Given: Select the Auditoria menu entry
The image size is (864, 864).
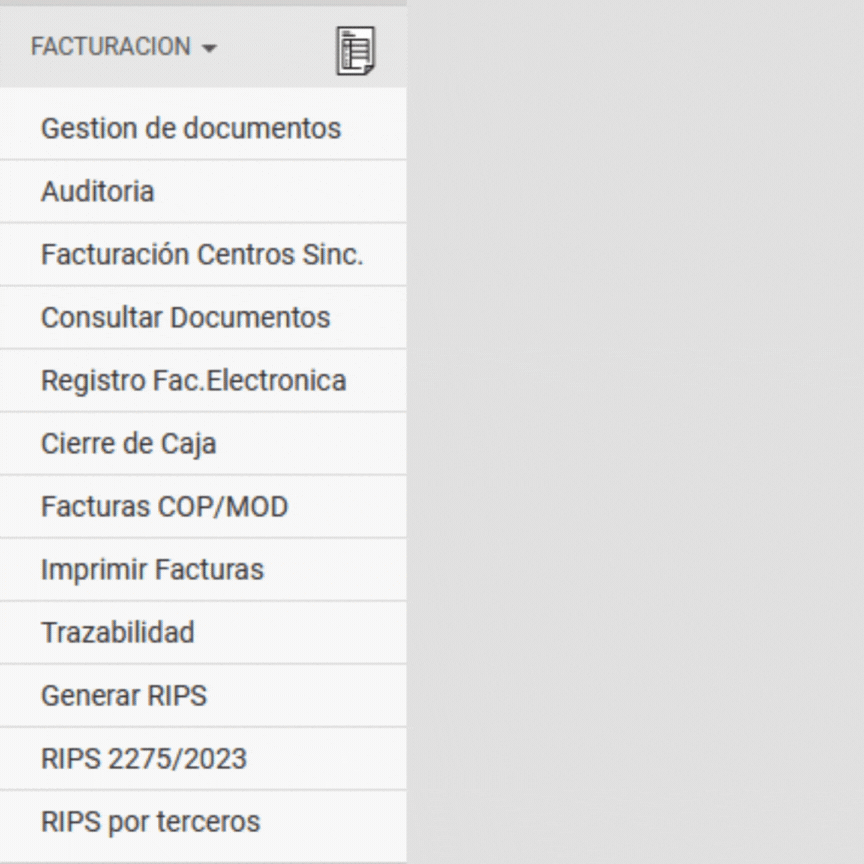Looking at the screenshot, I should pyautogui.click(x=98, y=191).
